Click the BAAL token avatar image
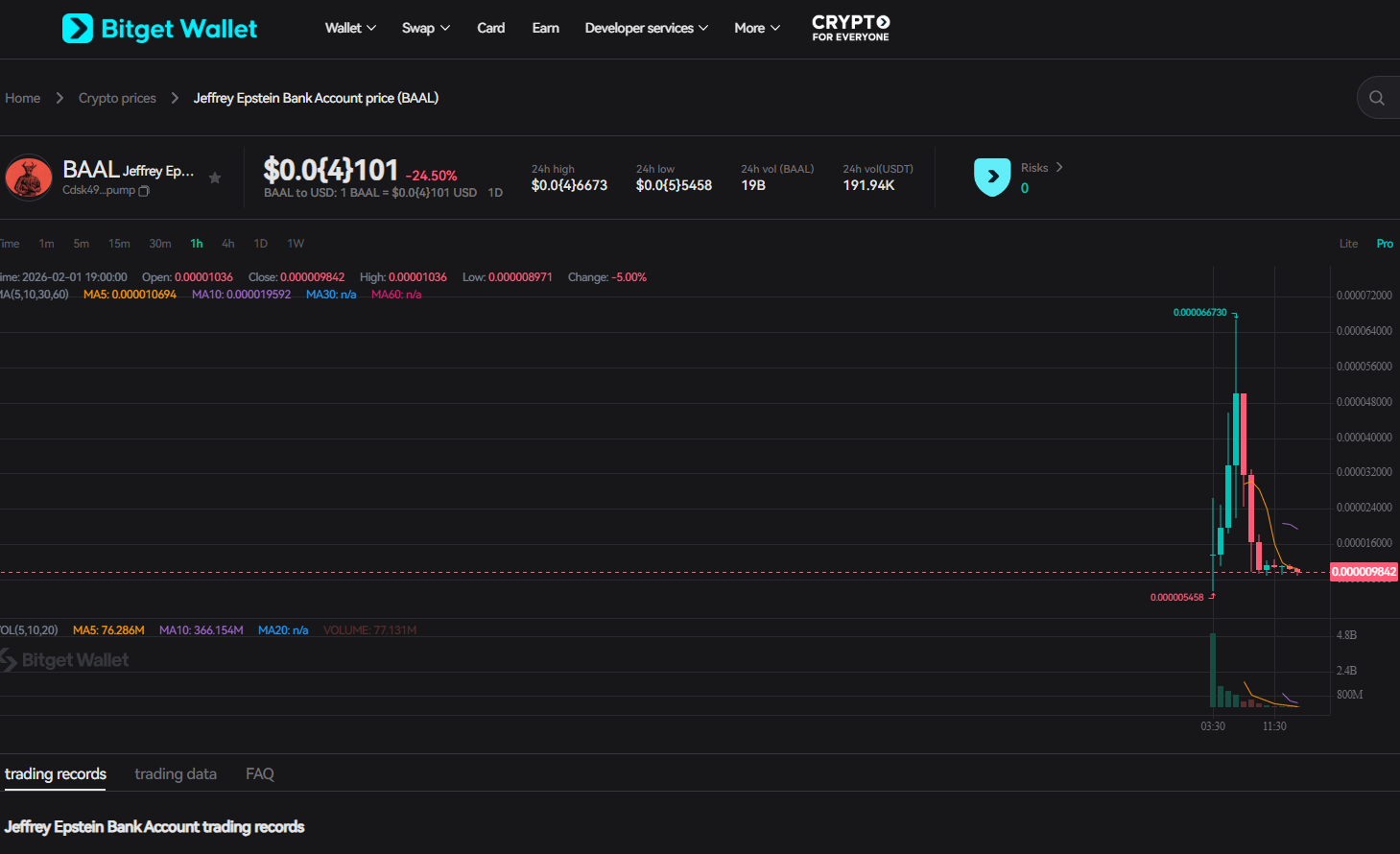This screenshot has width=1400, height=854. click(29, 178)
